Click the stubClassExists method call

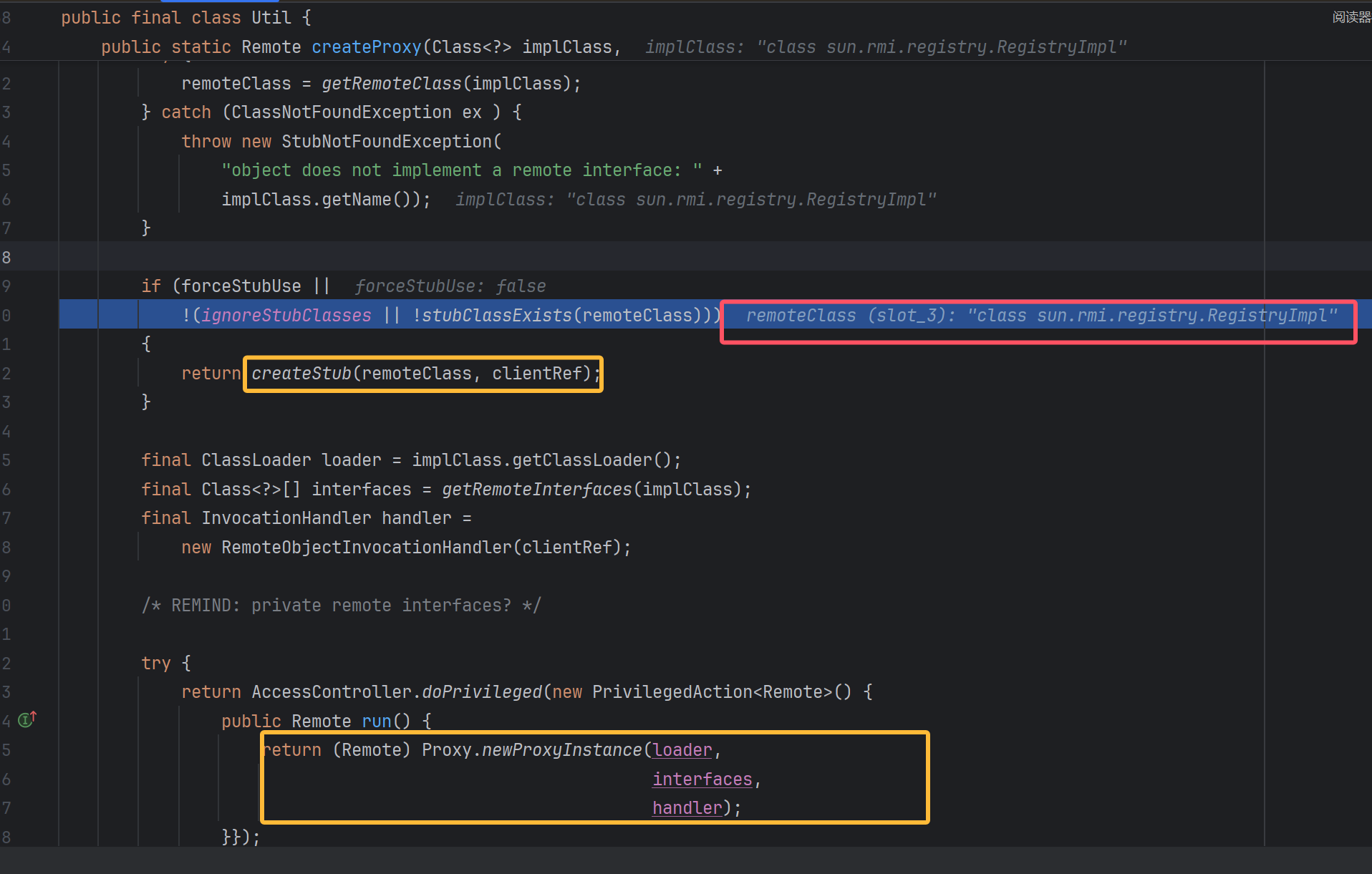coord(496,316)
